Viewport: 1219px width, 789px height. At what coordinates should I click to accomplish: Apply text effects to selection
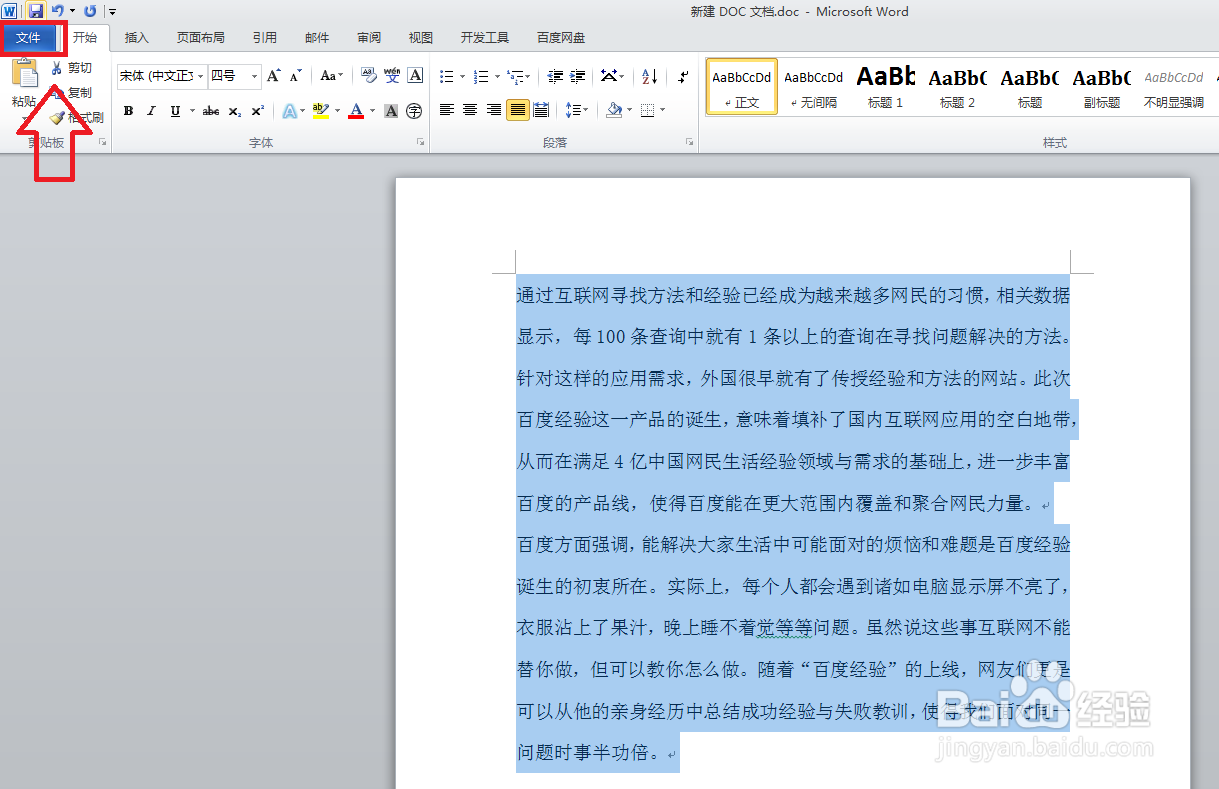tap(290, 111)
